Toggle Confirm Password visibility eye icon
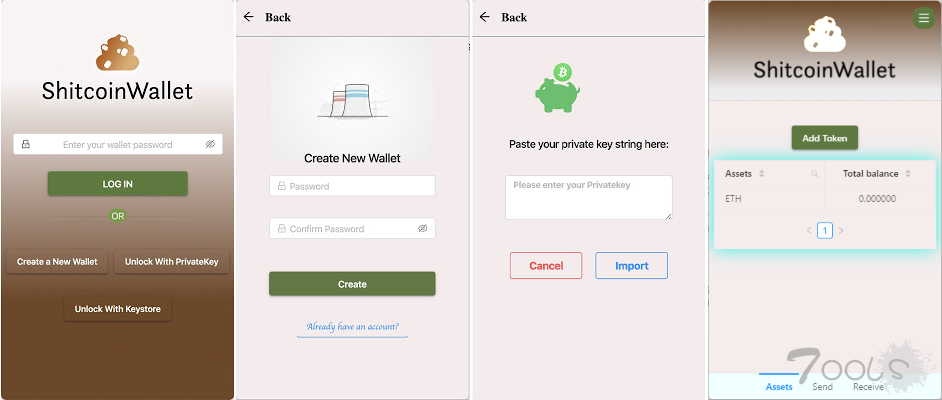 (423, 228)
